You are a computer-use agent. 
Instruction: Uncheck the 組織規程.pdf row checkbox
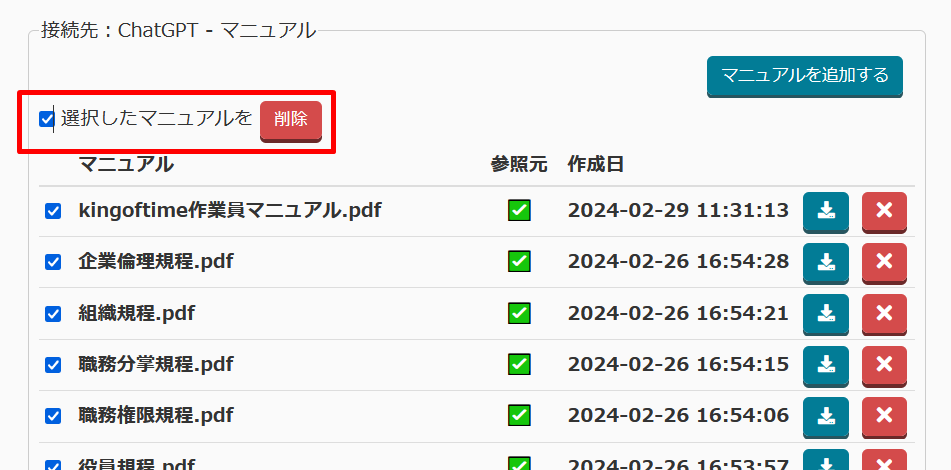click(x=53, y=313)
